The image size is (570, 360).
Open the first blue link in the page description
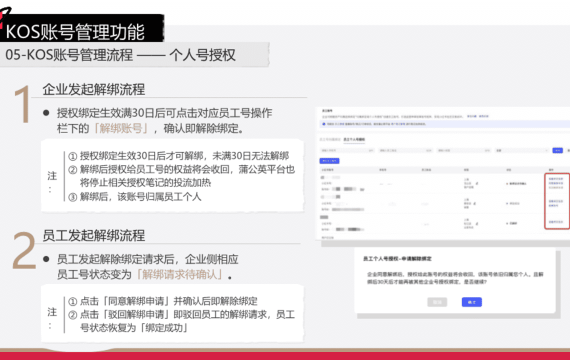tap(472, 116)
